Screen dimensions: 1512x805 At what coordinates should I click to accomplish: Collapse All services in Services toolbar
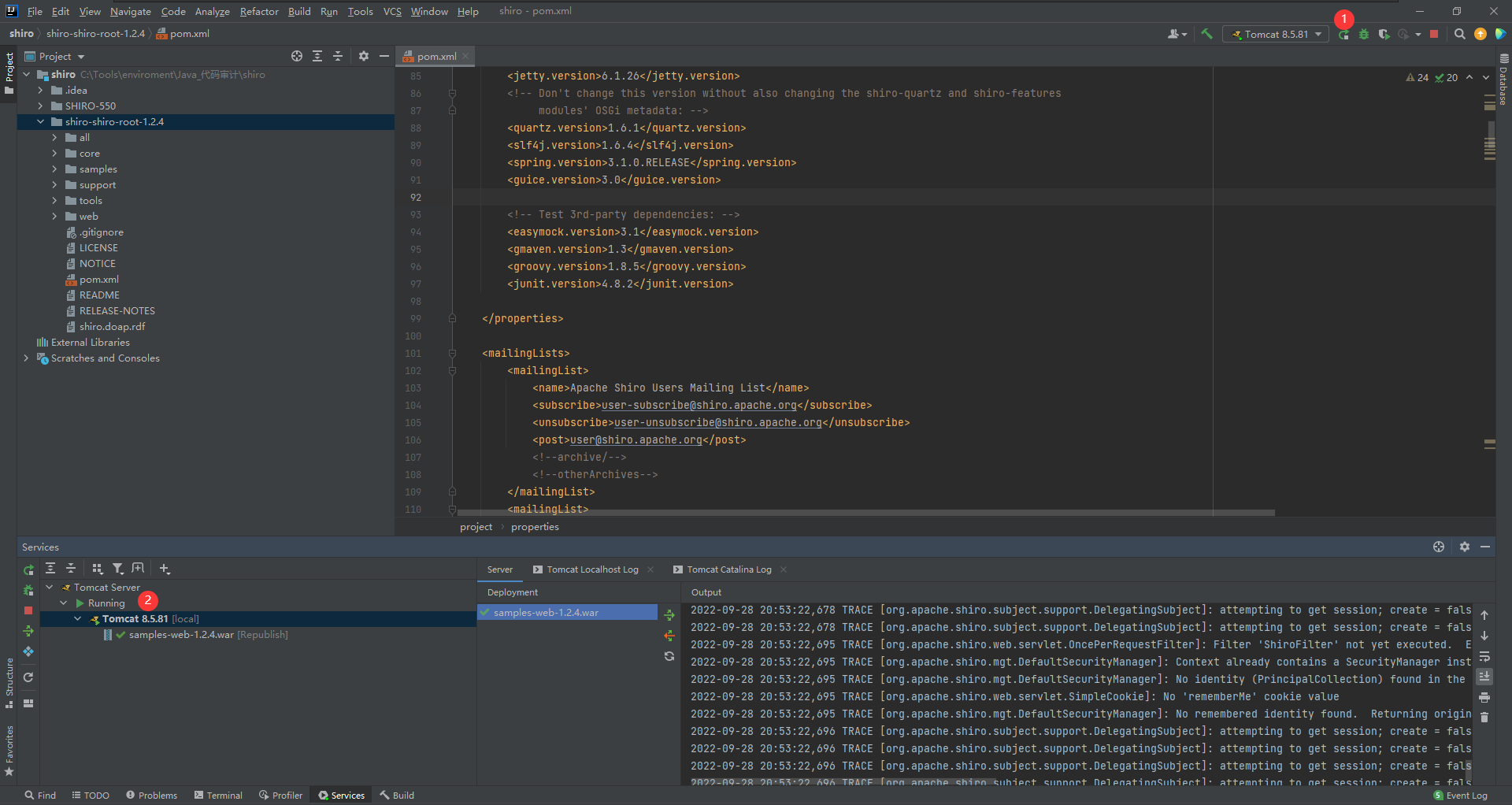pyautogui.click(x=71, y=568)
